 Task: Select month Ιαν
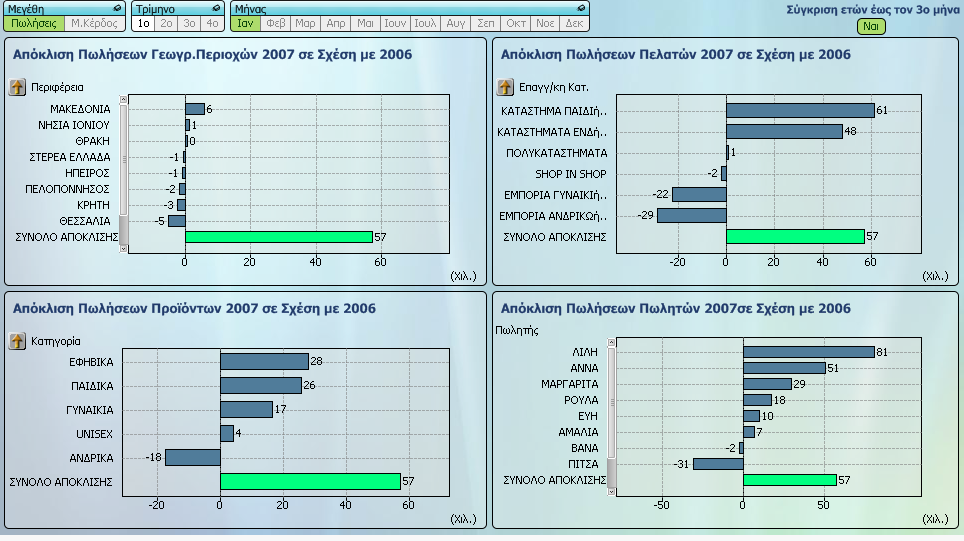[x=245, y=23]
